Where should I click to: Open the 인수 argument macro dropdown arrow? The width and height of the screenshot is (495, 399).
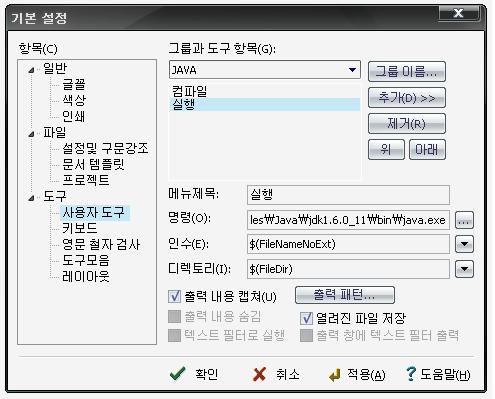(x=464, y=244)
